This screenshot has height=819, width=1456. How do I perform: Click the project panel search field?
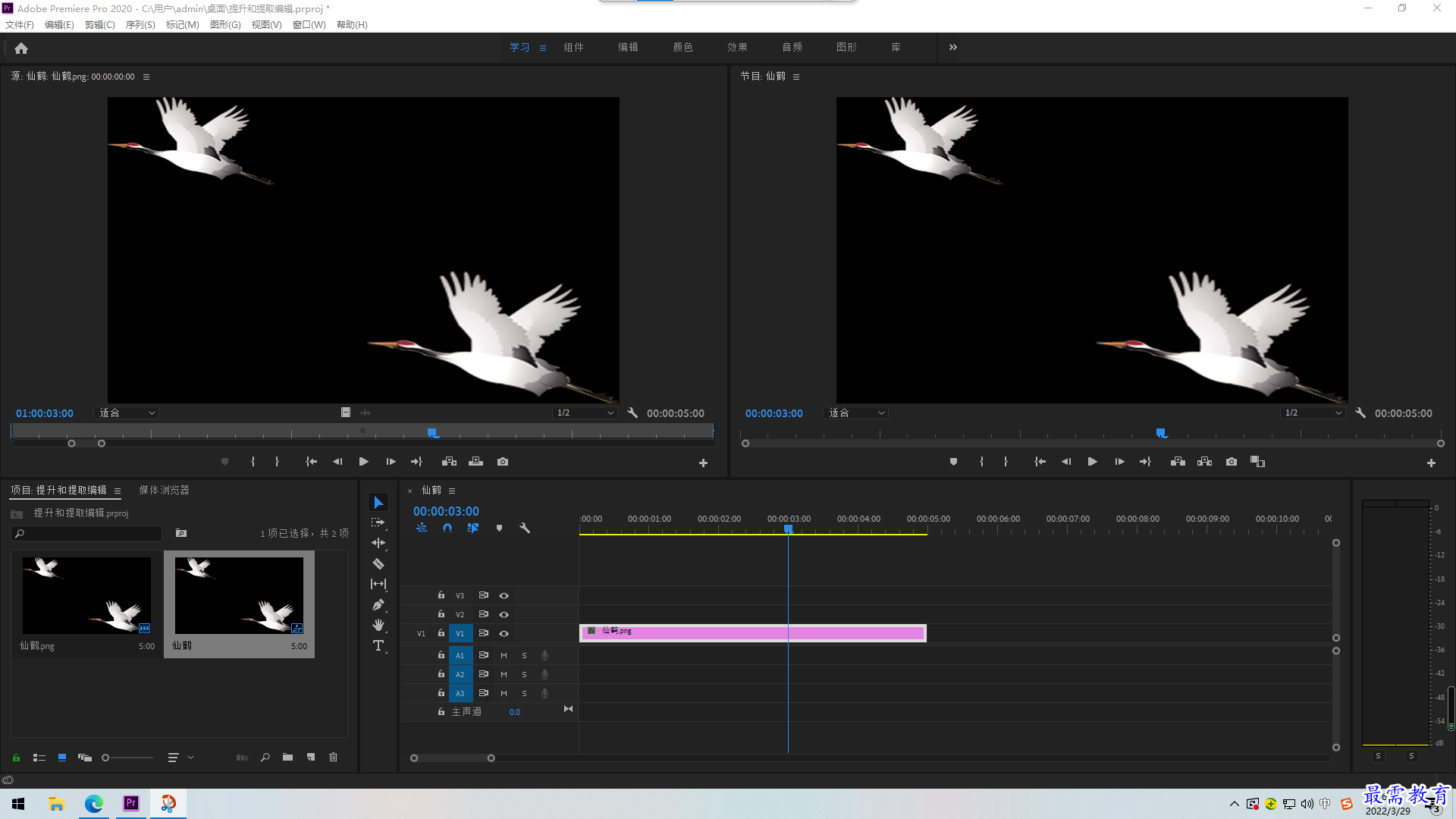point(87,534)
